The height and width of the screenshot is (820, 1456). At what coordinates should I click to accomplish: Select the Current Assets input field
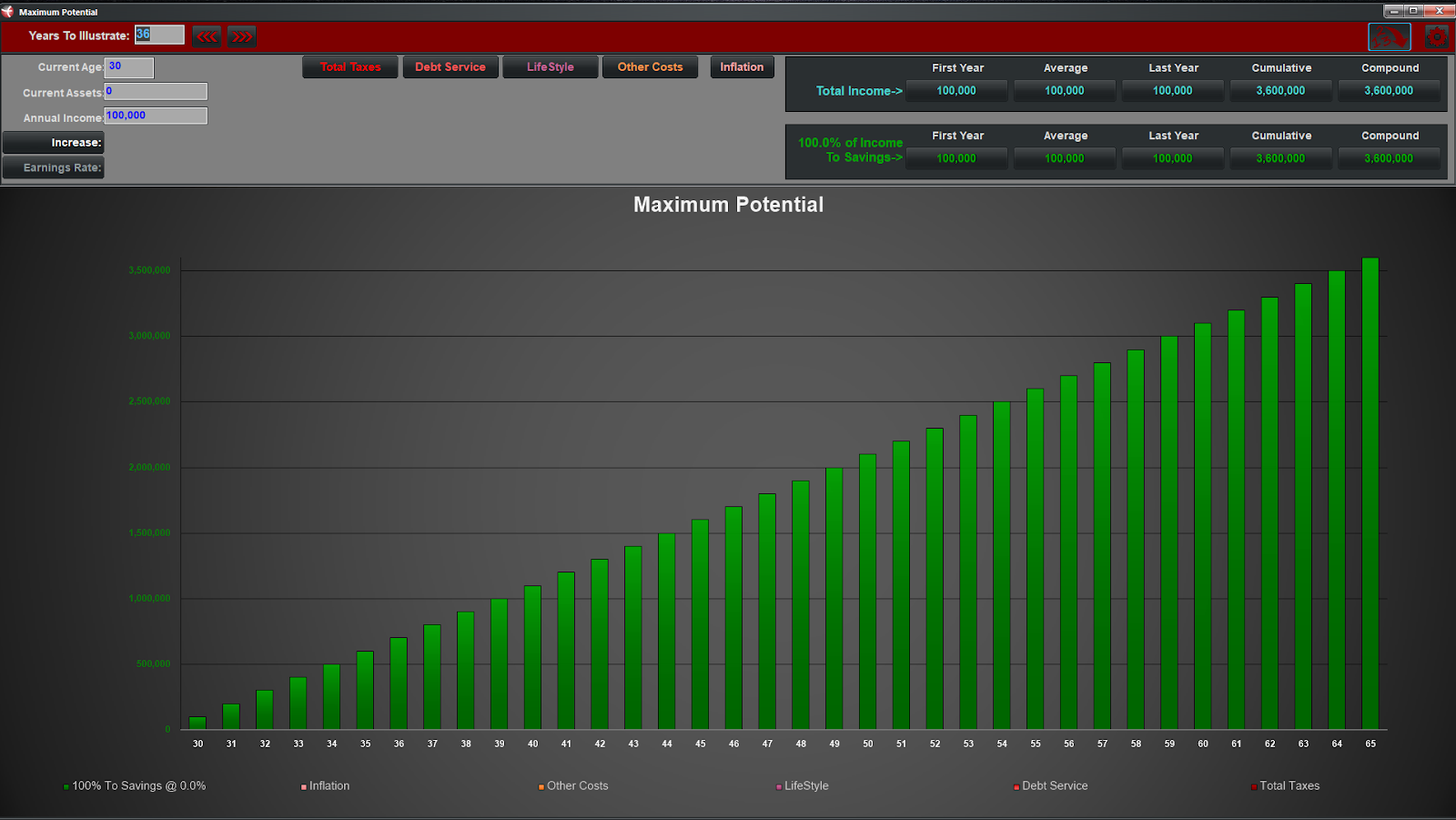pos(156,92)
